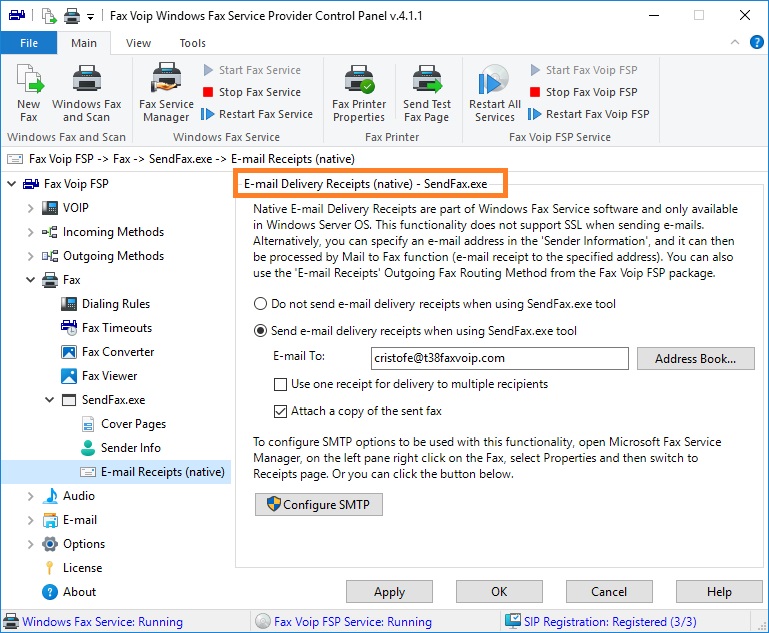Open the New Fax ribbon icon
Viewport: 769px width, 633px height.
(x=28, y=93)
